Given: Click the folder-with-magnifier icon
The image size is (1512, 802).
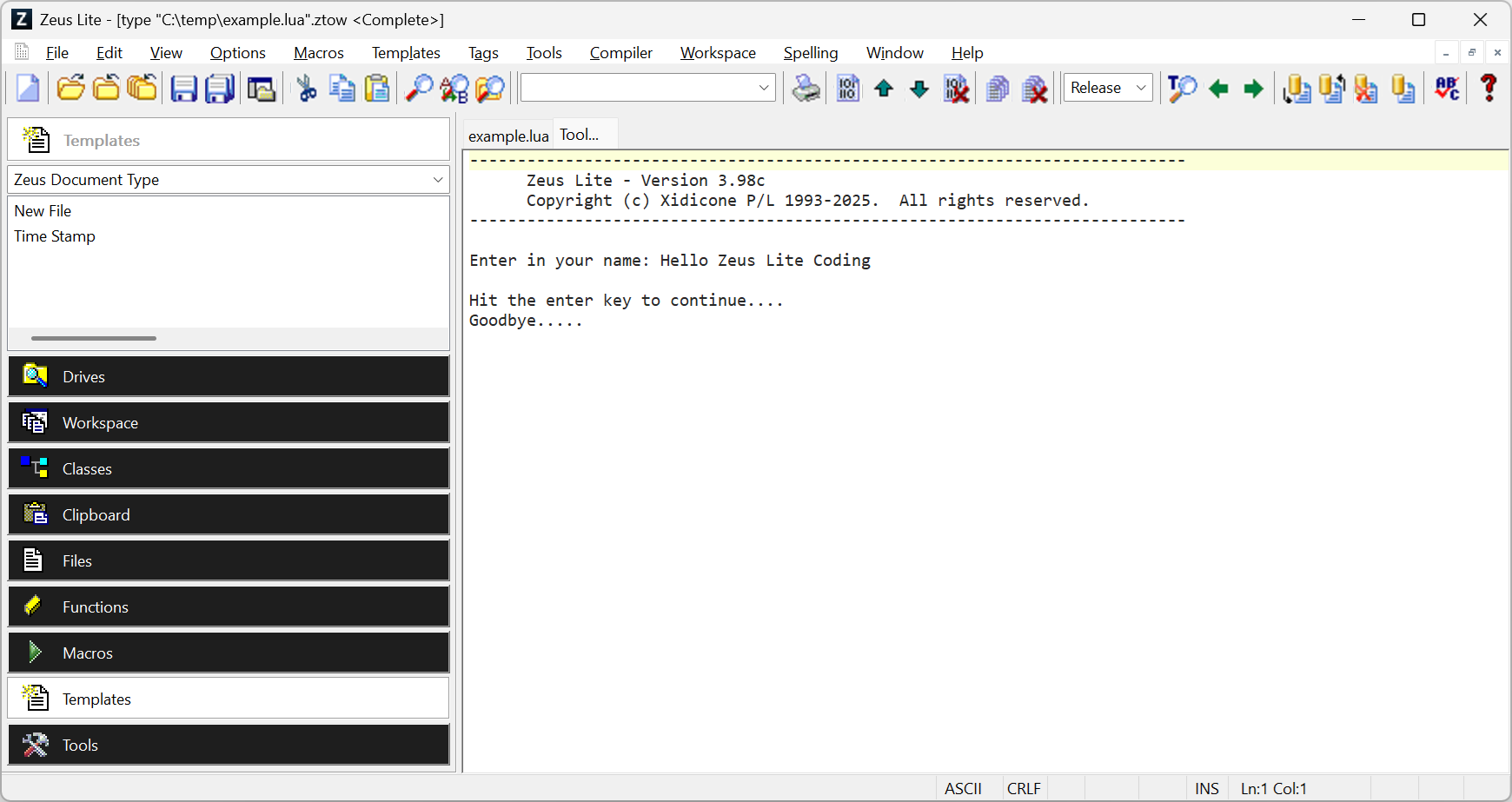Looking at the screenshot, I should (x=490, y=88).
